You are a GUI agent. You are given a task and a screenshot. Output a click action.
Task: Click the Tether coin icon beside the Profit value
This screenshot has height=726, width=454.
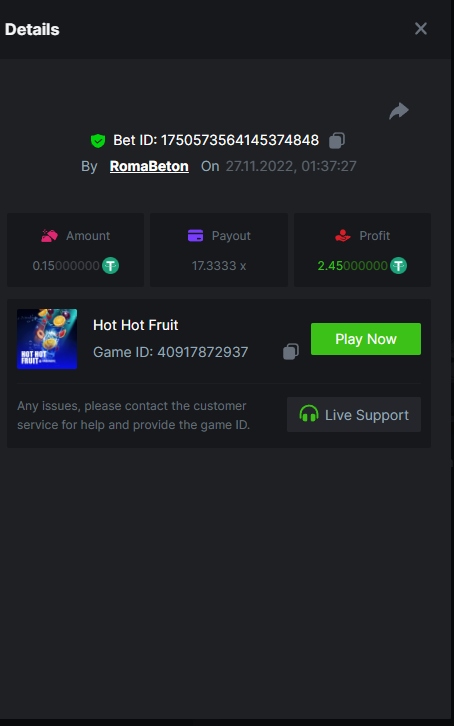point(398,266)
